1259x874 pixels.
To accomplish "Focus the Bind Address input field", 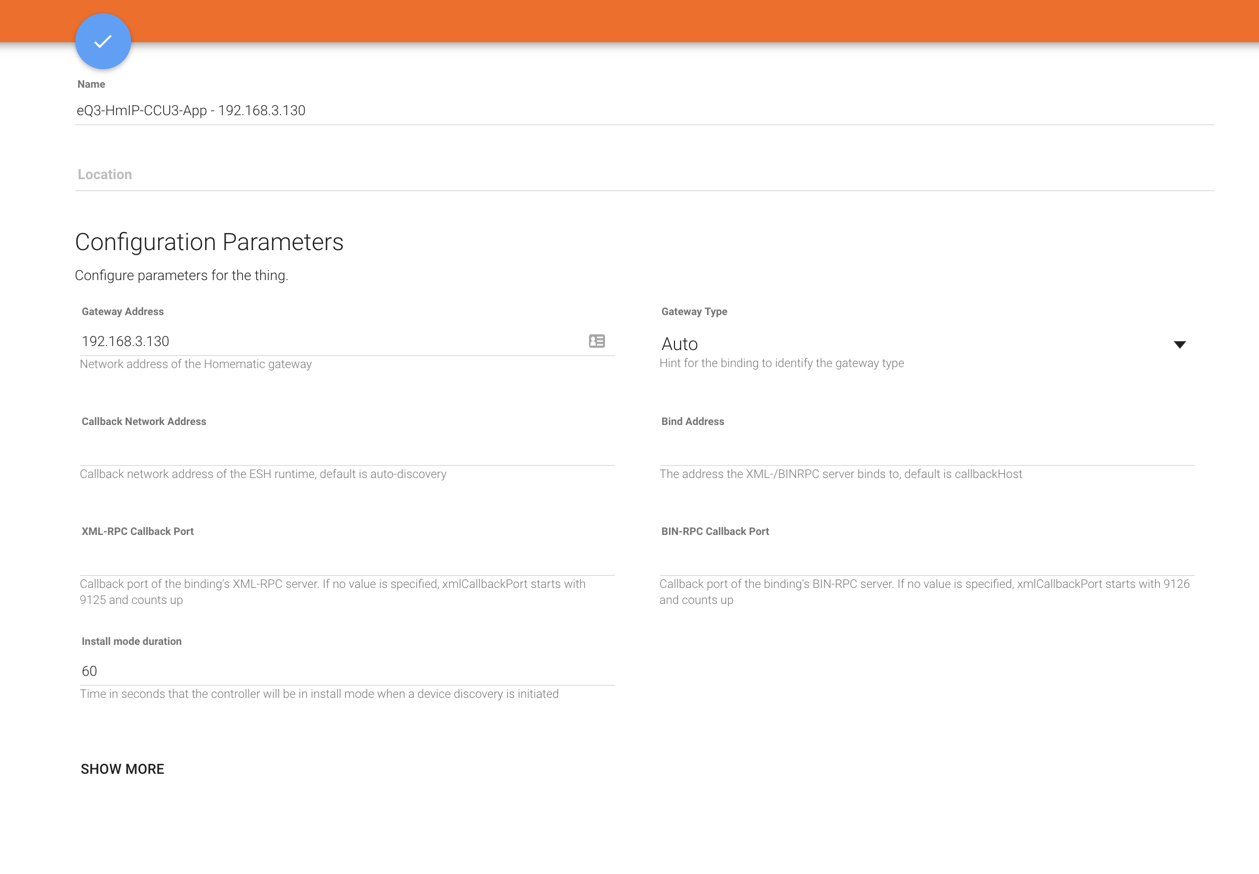I will [x=926, y=451].
